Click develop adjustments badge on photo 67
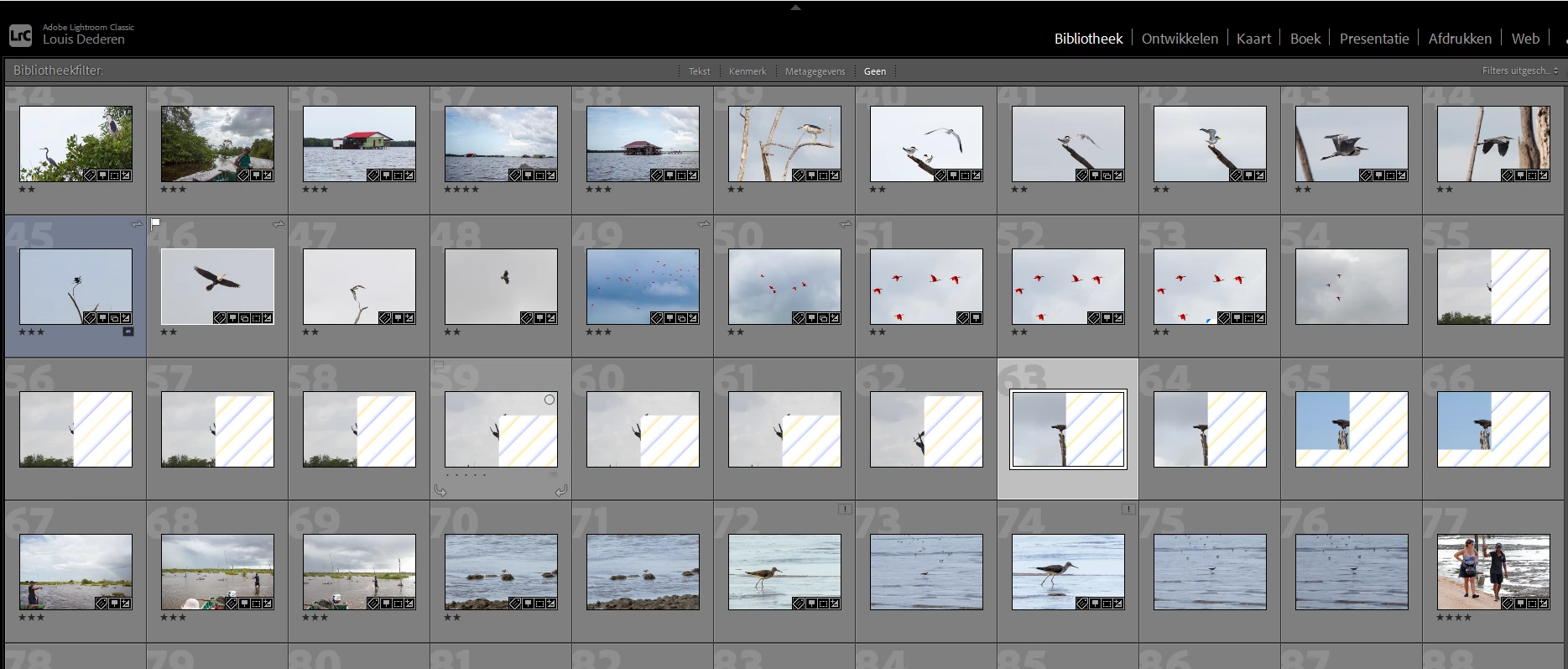The width and height of the screenshot is (1568, 669). pos(126,604)
